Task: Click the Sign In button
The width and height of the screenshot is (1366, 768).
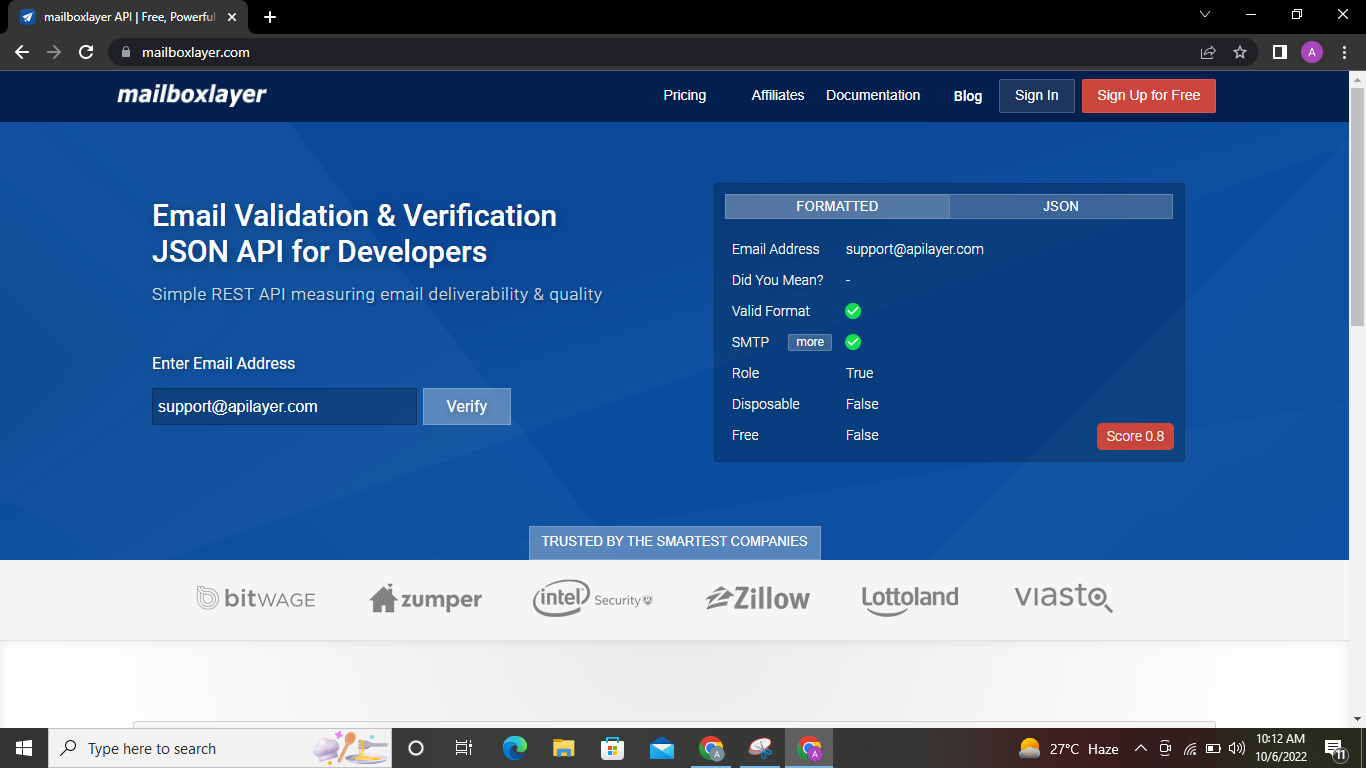Action: pos(1036,96)
